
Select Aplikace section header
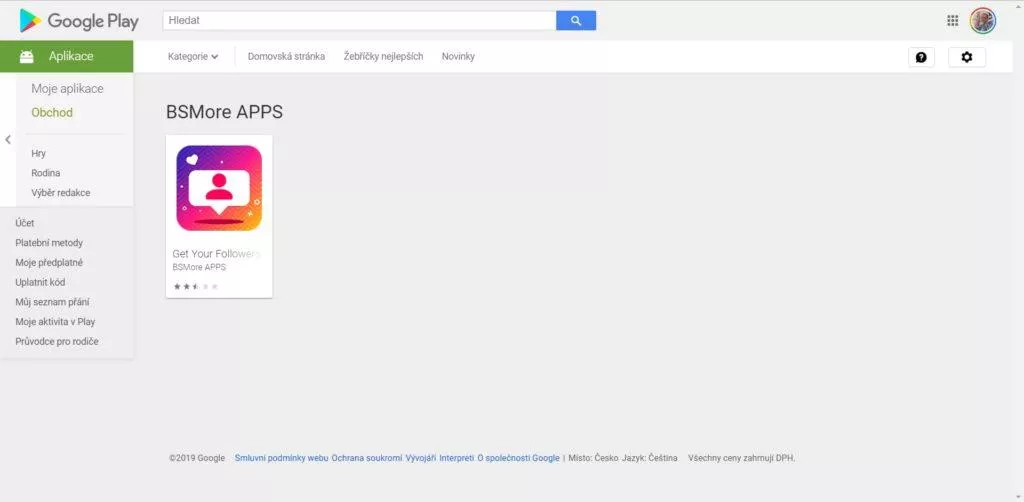67,57
